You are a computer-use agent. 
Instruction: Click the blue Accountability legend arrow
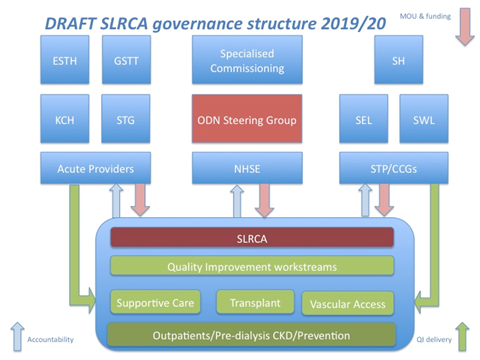(x=17, y=337)
